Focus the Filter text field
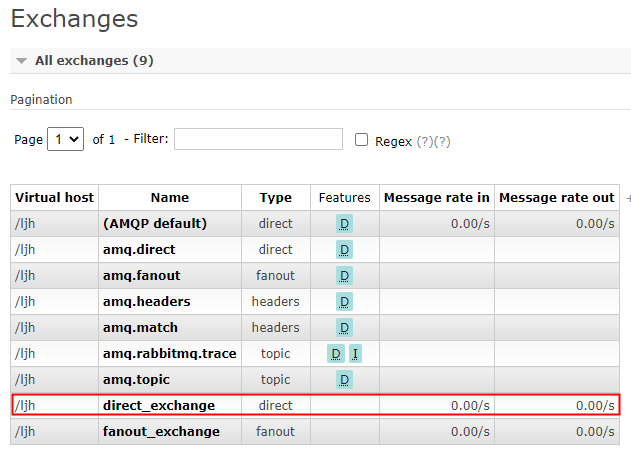The width and height of the screenshot is (631, 451). pos(258,139)
